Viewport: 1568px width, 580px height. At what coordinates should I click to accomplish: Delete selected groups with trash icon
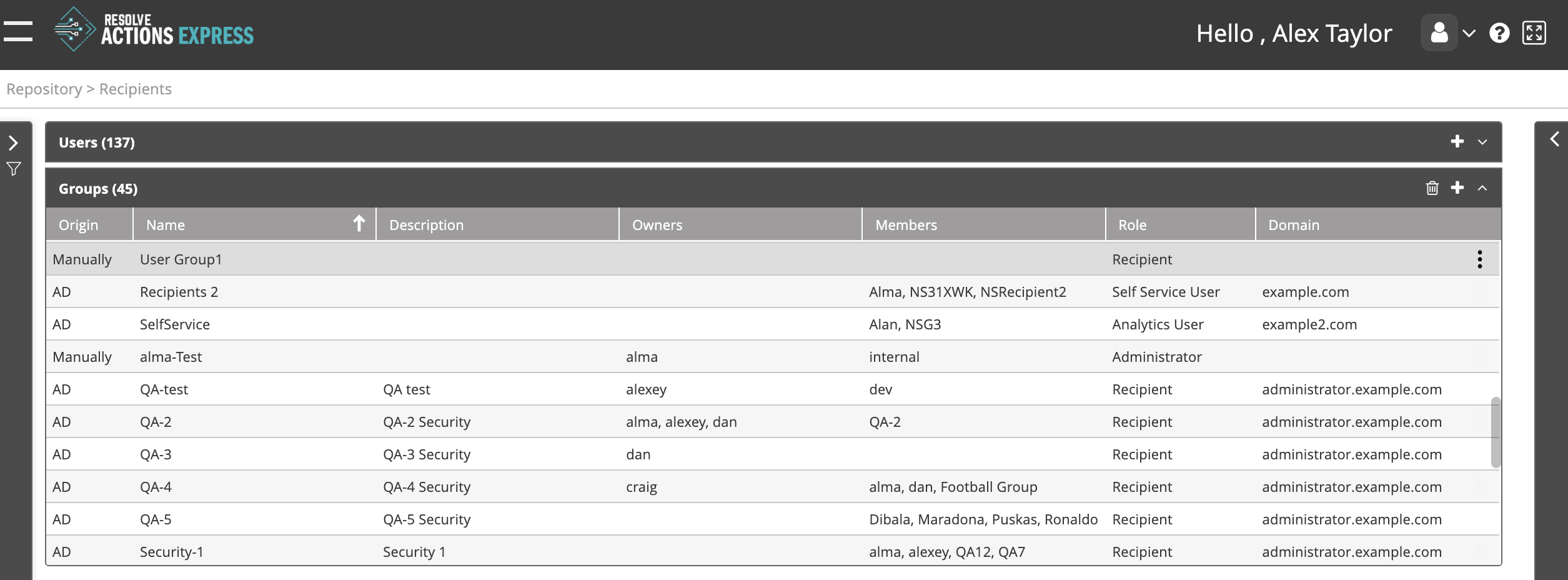(x=1432, y=188)
